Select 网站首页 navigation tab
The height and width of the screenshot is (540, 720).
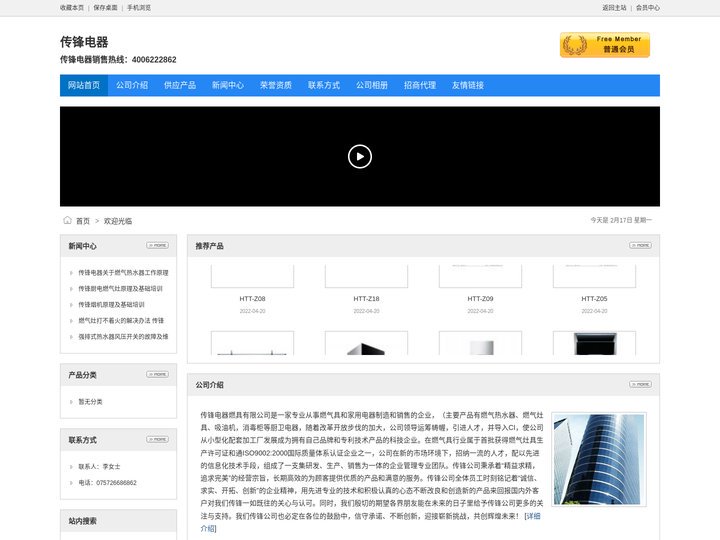pos(84,85)
